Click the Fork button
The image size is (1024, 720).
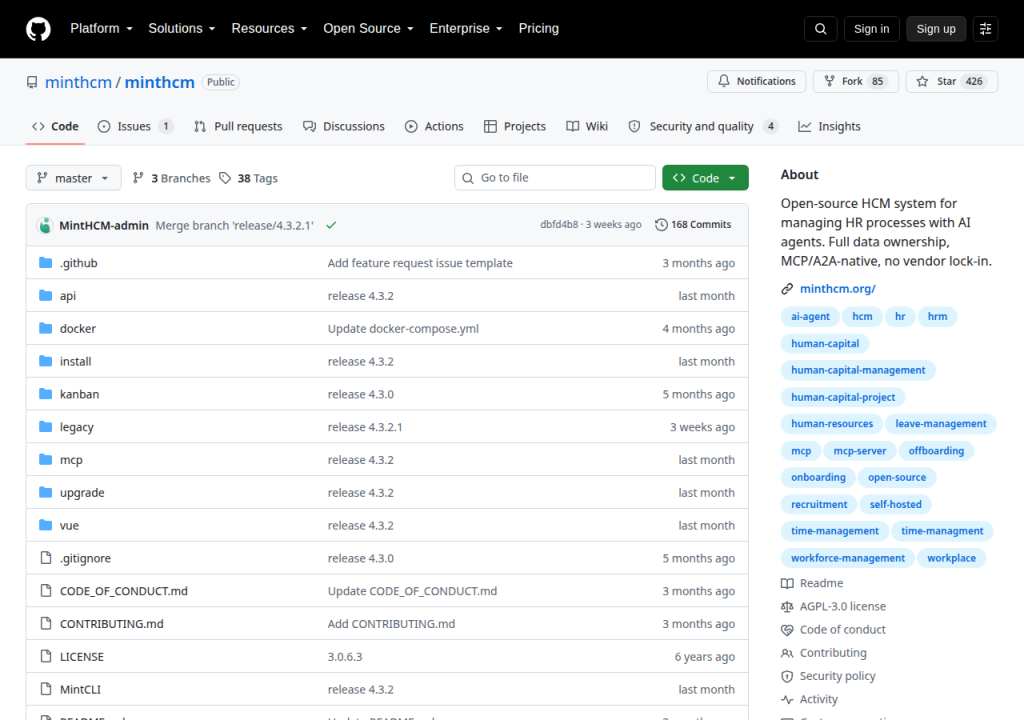pyautogui.click(x=856, y=81)
